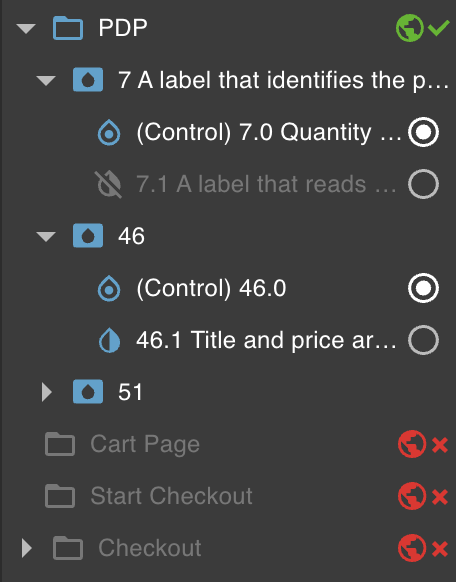Click the red globe icon beside Cart Page
Viewport: 456px width, 582px height.
412,444
